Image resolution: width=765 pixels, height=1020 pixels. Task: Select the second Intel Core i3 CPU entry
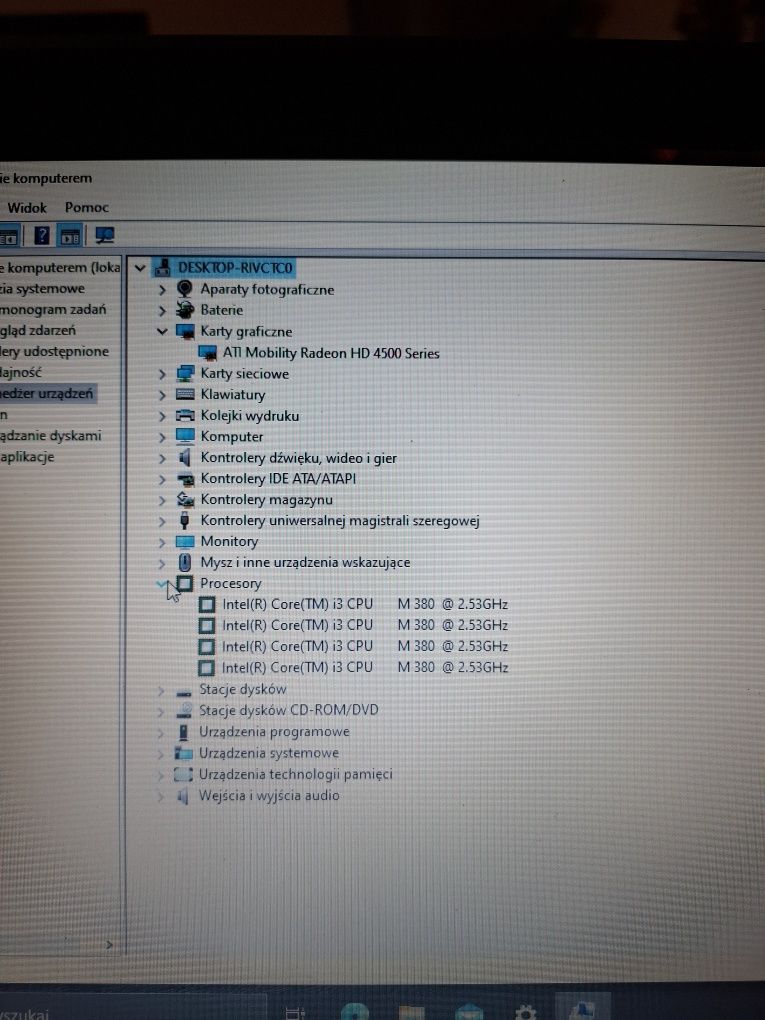pyautogui.click(x=365, y=625)
